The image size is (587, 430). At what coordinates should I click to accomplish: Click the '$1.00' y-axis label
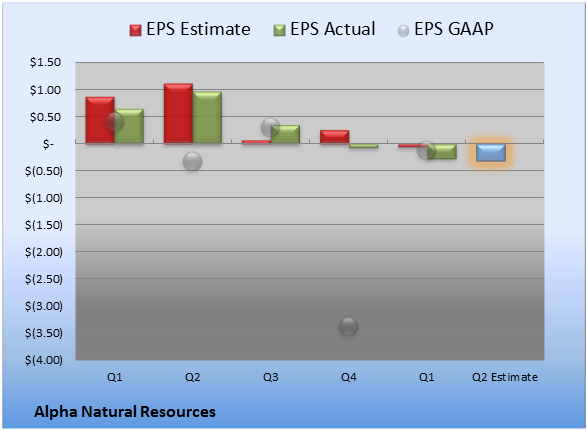[45, 90]
